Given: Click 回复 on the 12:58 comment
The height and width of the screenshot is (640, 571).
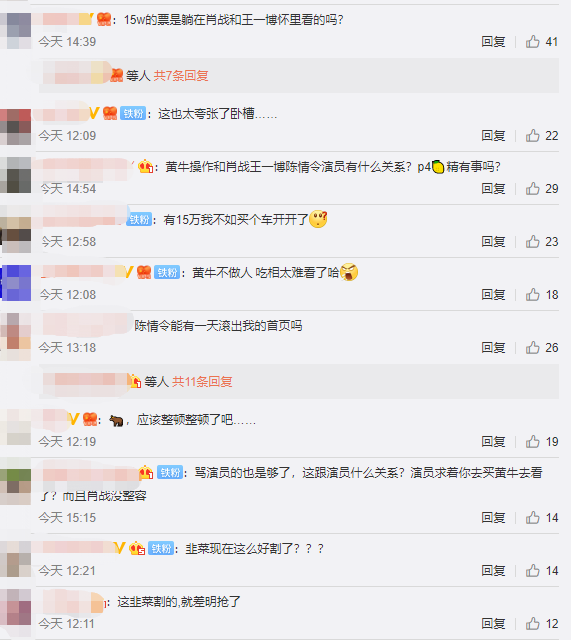Looking at the screenshot, I should [x=493, y=242].
